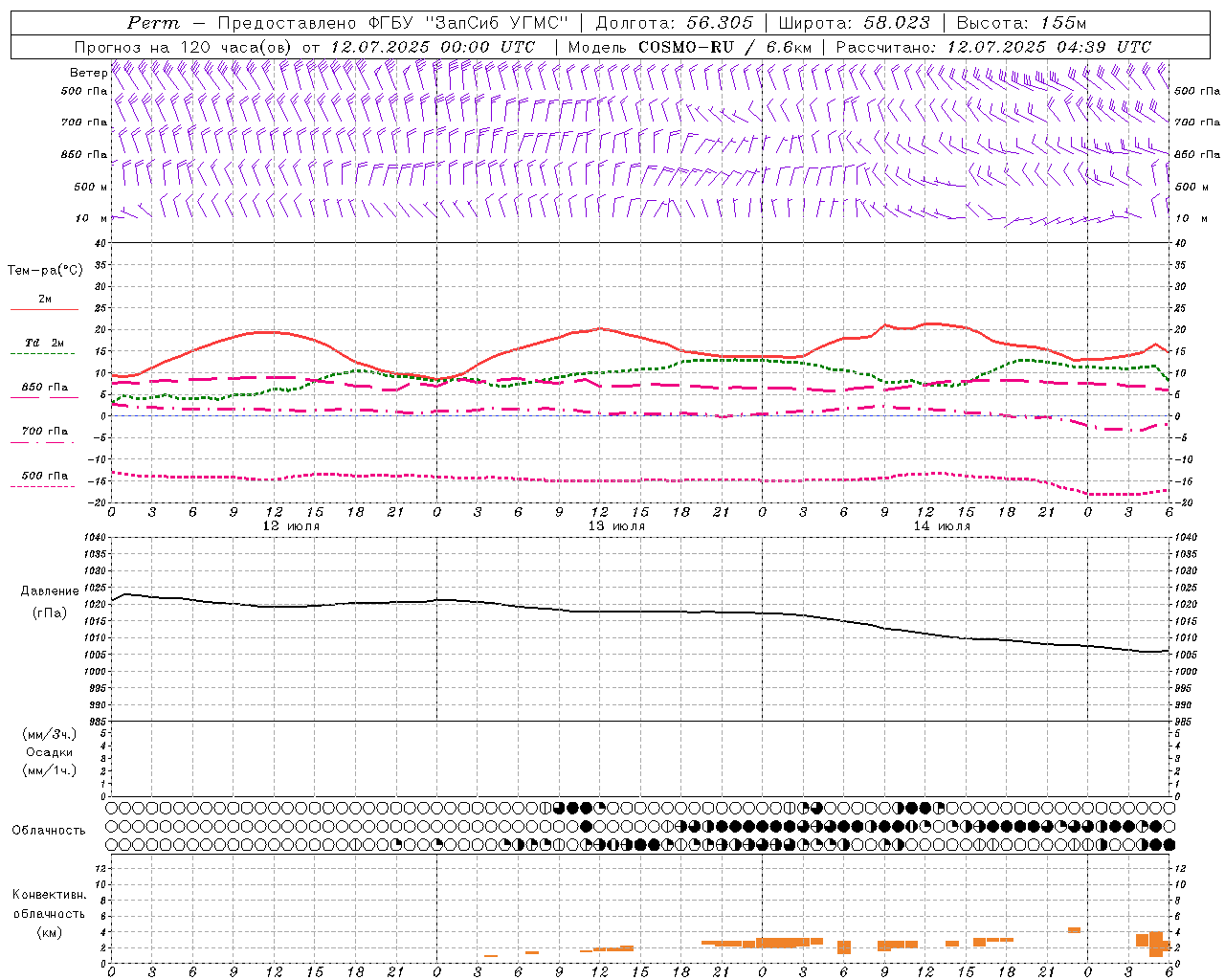The height and width of the screenshot is (980, 1225).
Task: Click the "Ветер" wind panel label
Action: click(x=88, y=73)
